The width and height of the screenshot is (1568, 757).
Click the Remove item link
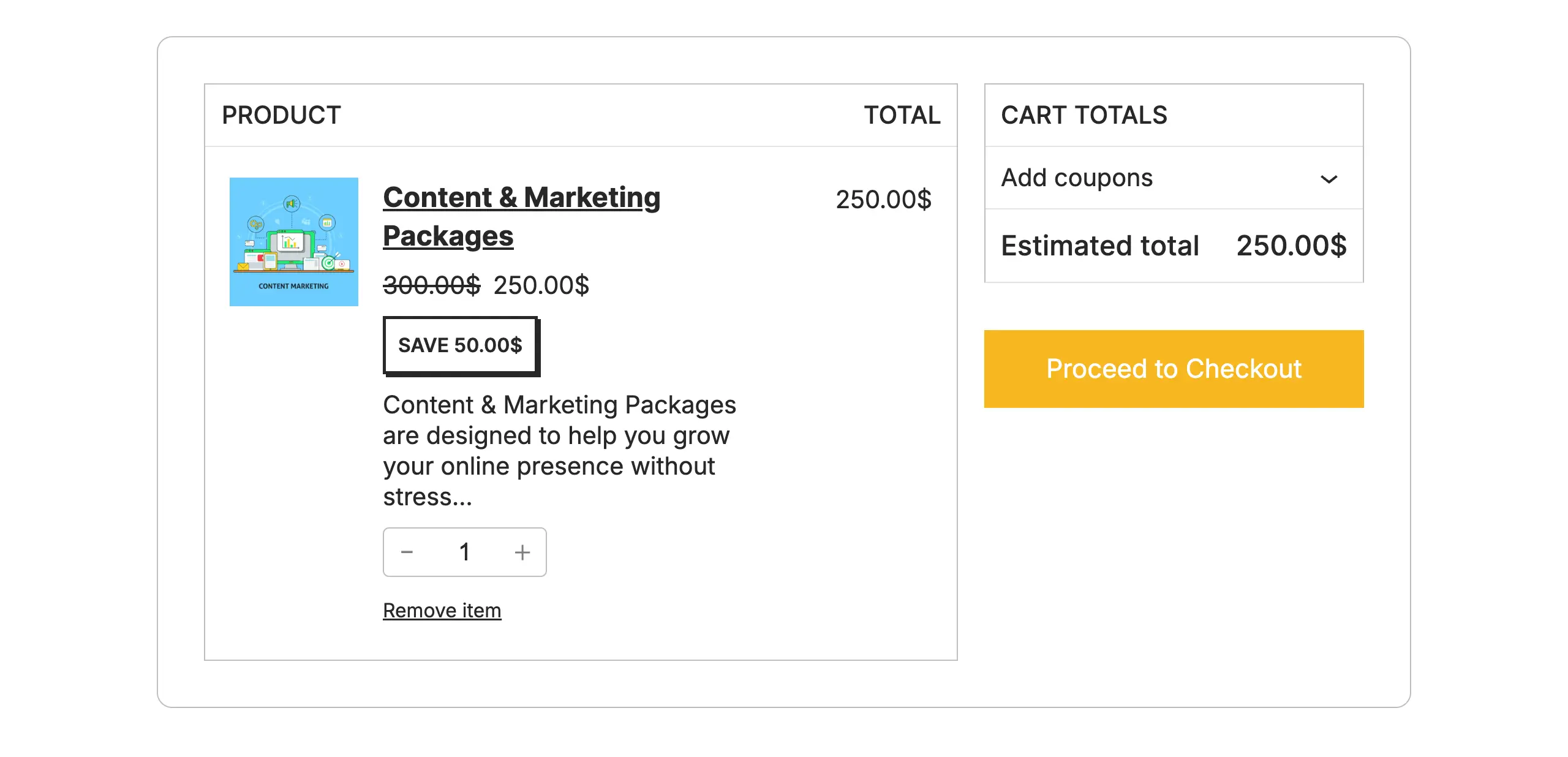pos(442,611)
